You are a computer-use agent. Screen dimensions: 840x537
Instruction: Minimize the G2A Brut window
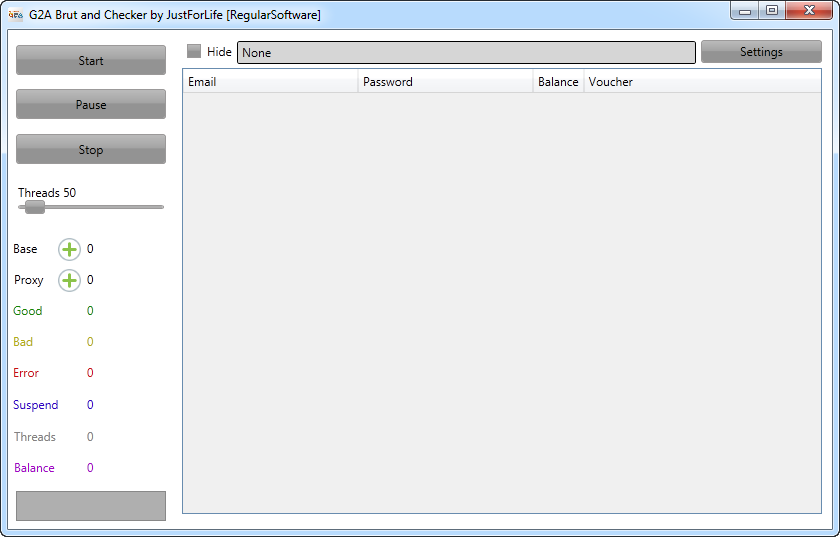(745, 11)
